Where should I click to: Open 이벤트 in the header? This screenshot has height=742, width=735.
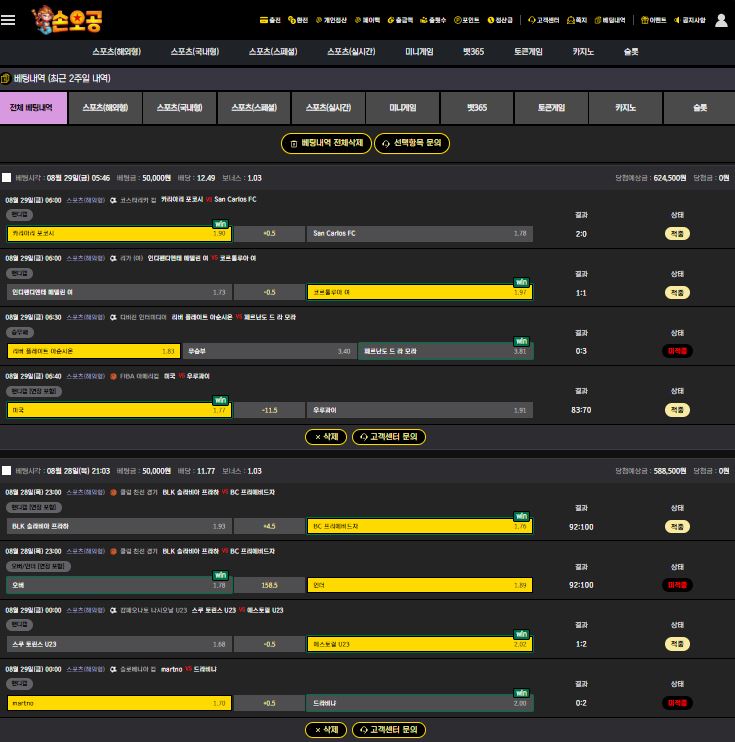pyautogui.click(x=654, y=20)
